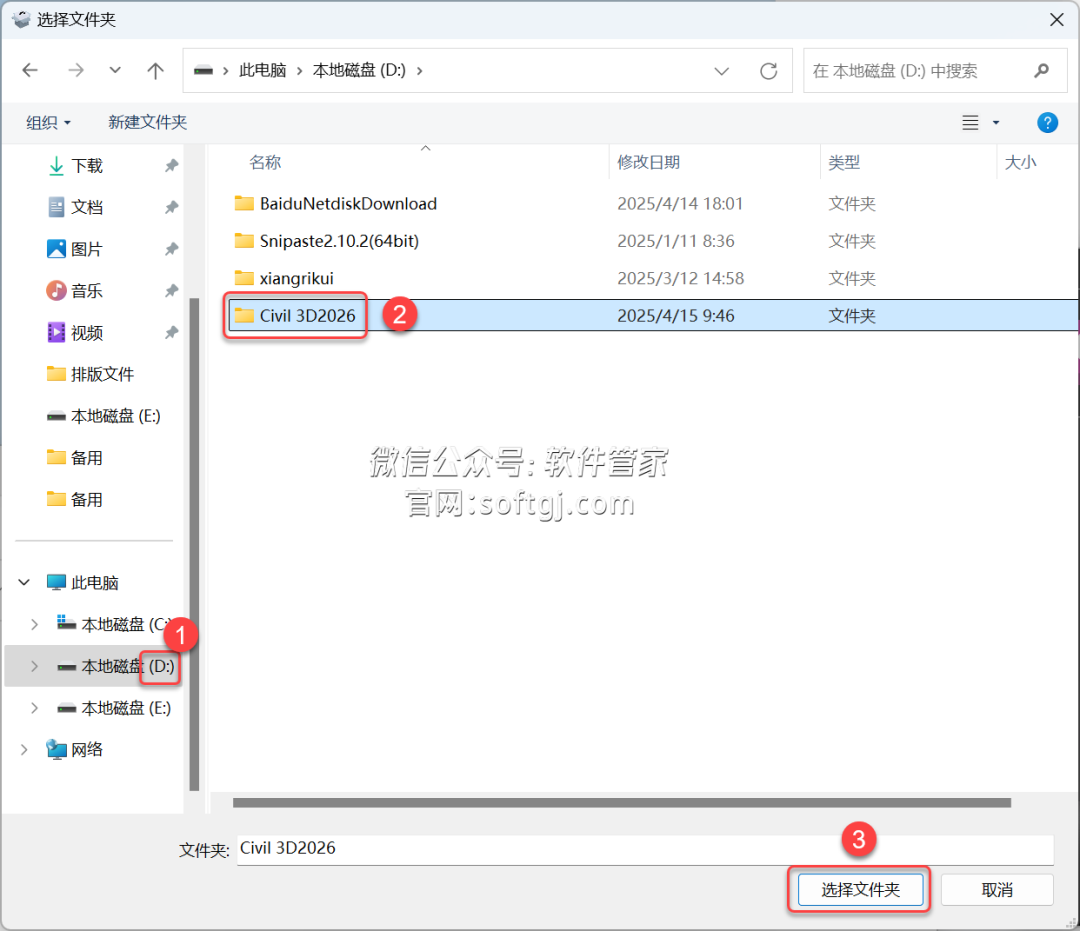This screenshot has height=931, width=1080.
Task: Select 本地磁盘 (C:) in the tree
Action: point(114,625)
